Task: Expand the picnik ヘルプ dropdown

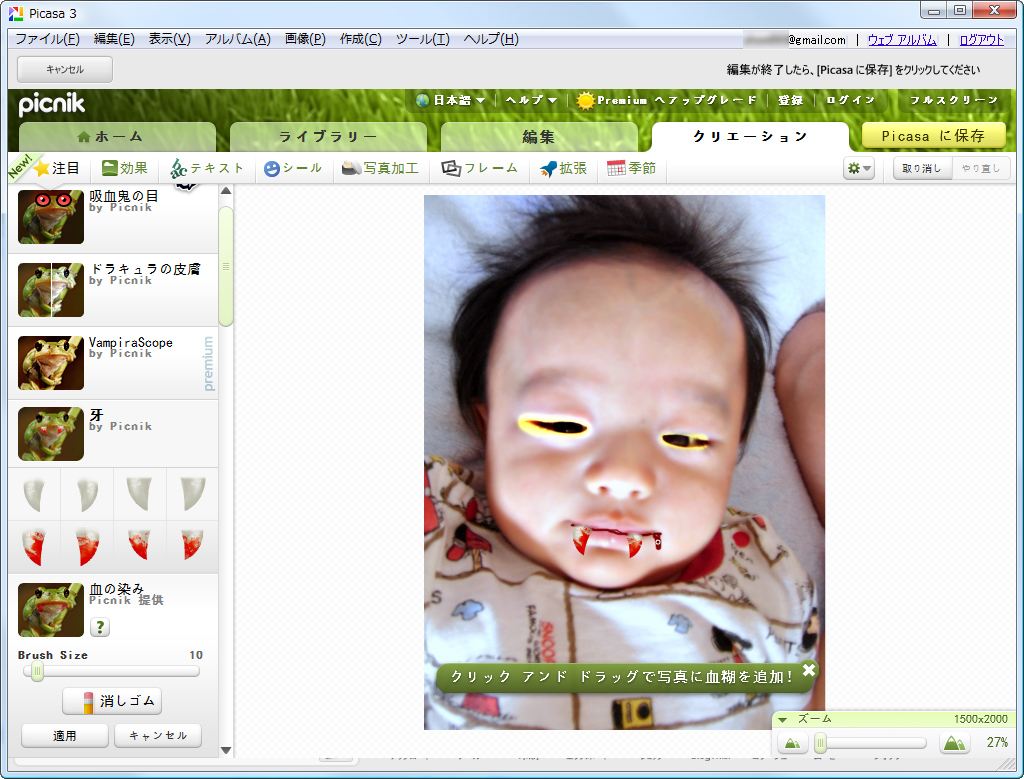Action: pos(528,100)
